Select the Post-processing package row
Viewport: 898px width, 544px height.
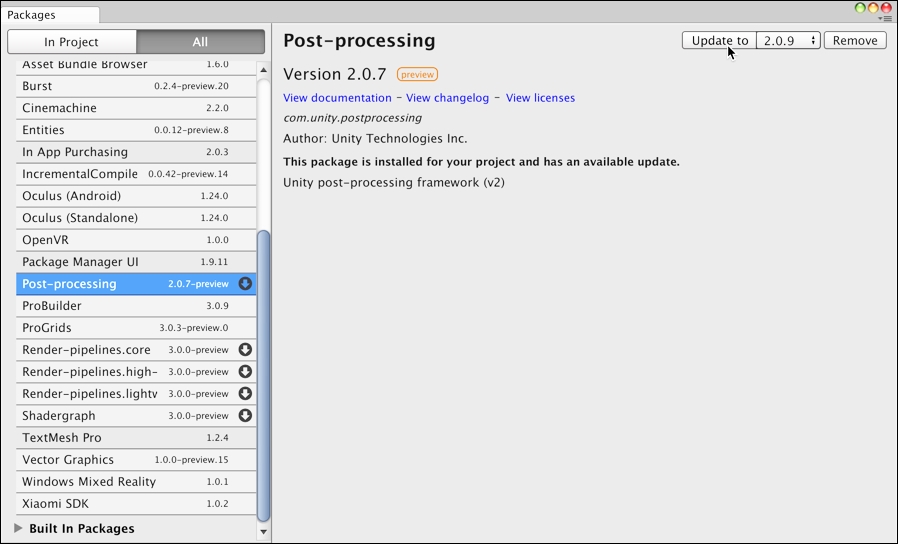pos(136,283)
